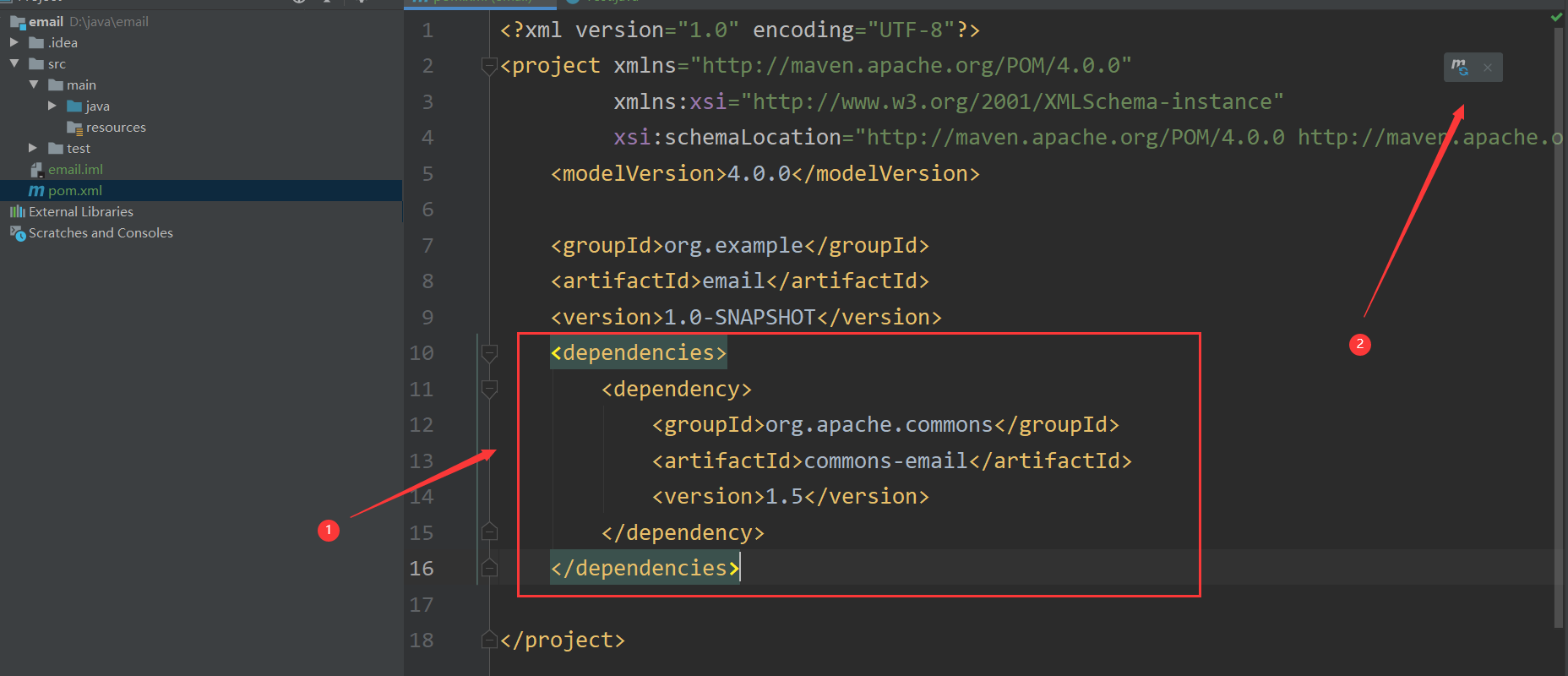
Task: Click the groupId org.example line
Action: pos(740,246)
